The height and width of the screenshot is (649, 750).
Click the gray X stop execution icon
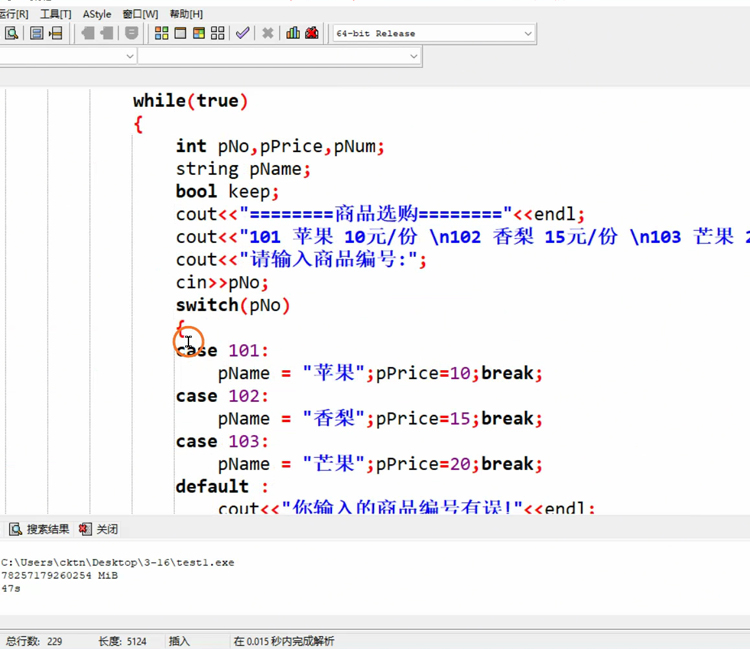tap(268, 33)
